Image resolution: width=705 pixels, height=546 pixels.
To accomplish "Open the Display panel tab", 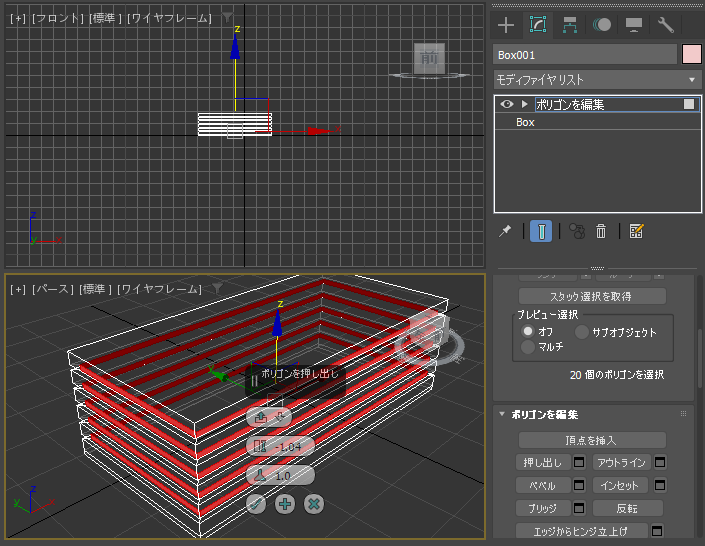I will [x=634, y=25].
